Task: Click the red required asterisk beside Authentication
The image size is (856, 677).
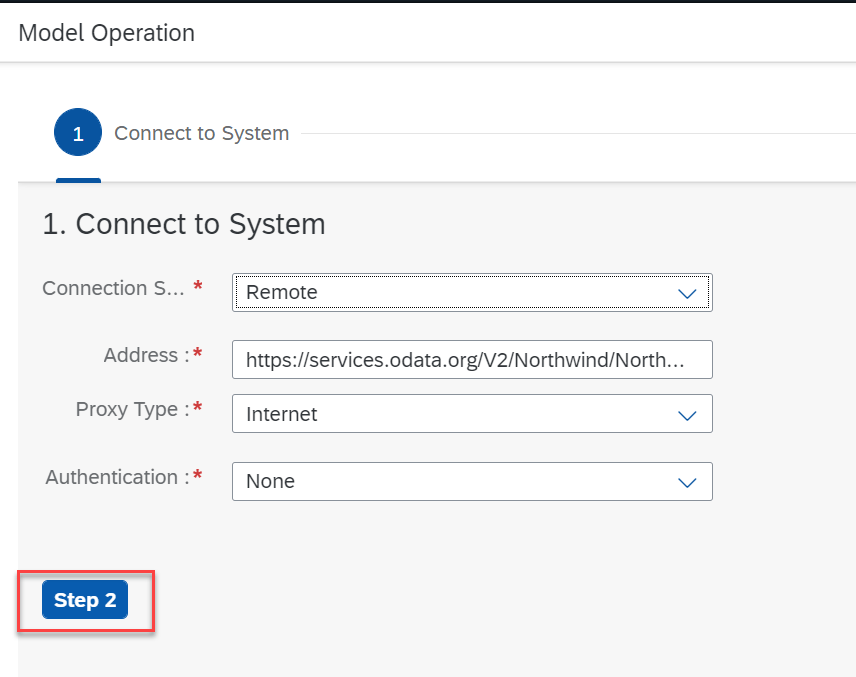Action: pyautogui.click(x=198, y=478)
